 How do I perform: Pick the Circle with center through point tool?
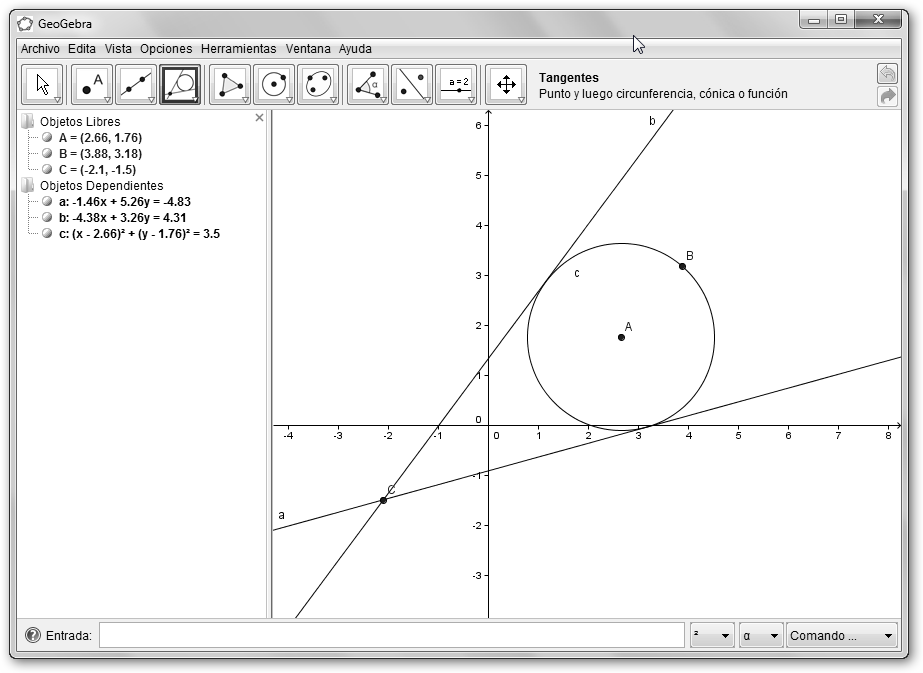coord(274,85)
